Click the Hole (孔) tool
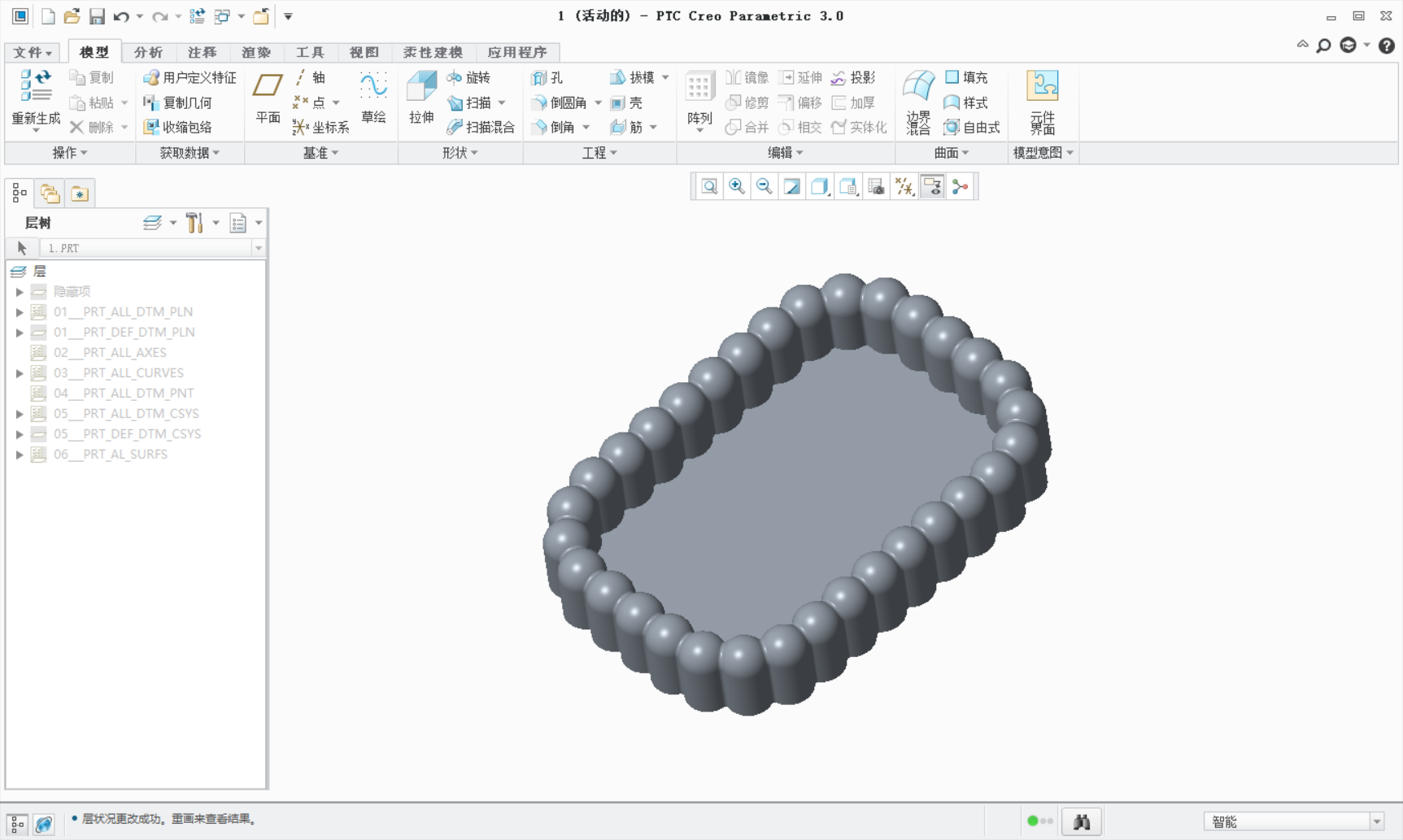 point(547,77)
